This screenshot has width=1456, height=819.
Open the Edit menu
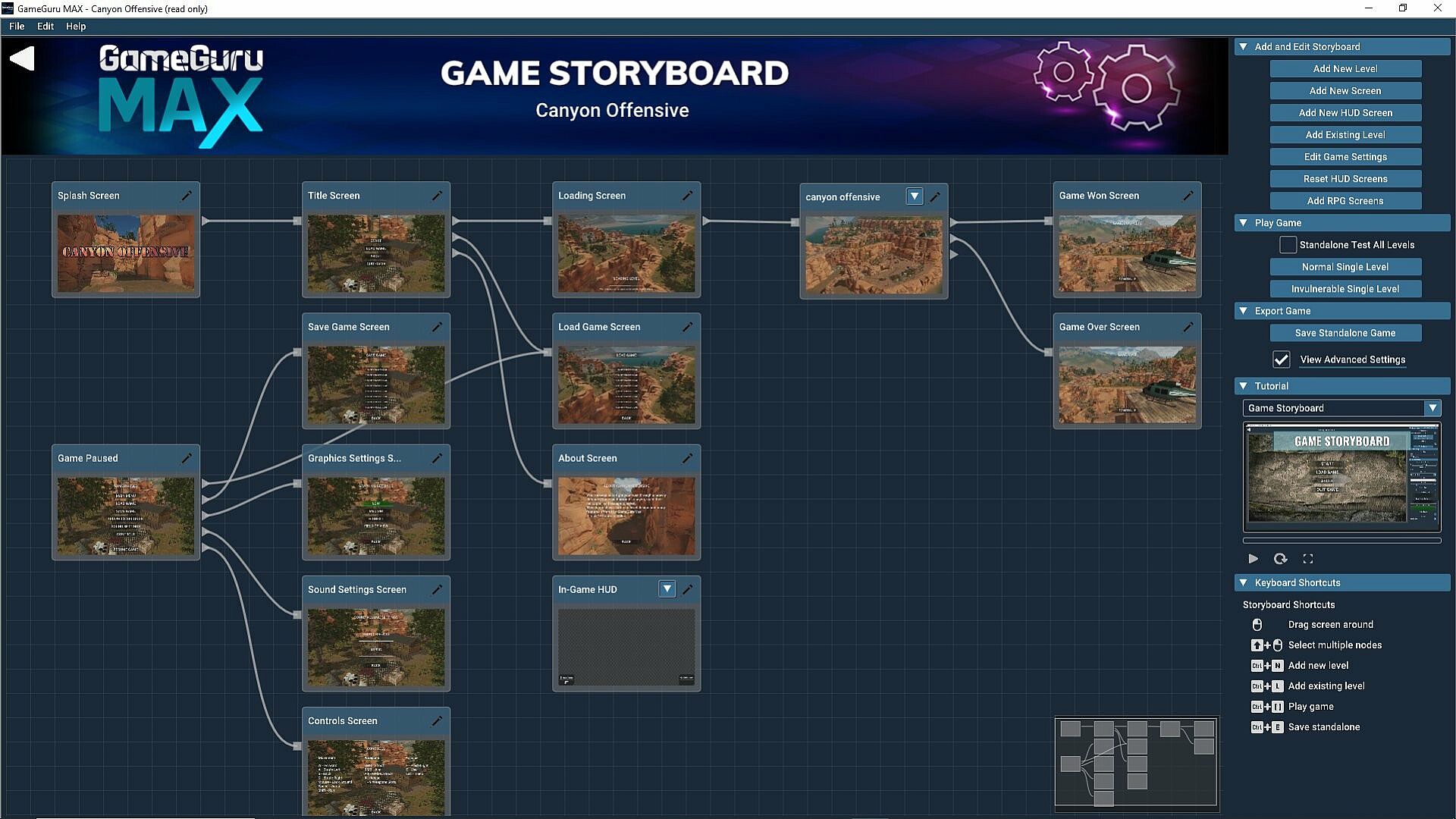click(x=45, y=26)
